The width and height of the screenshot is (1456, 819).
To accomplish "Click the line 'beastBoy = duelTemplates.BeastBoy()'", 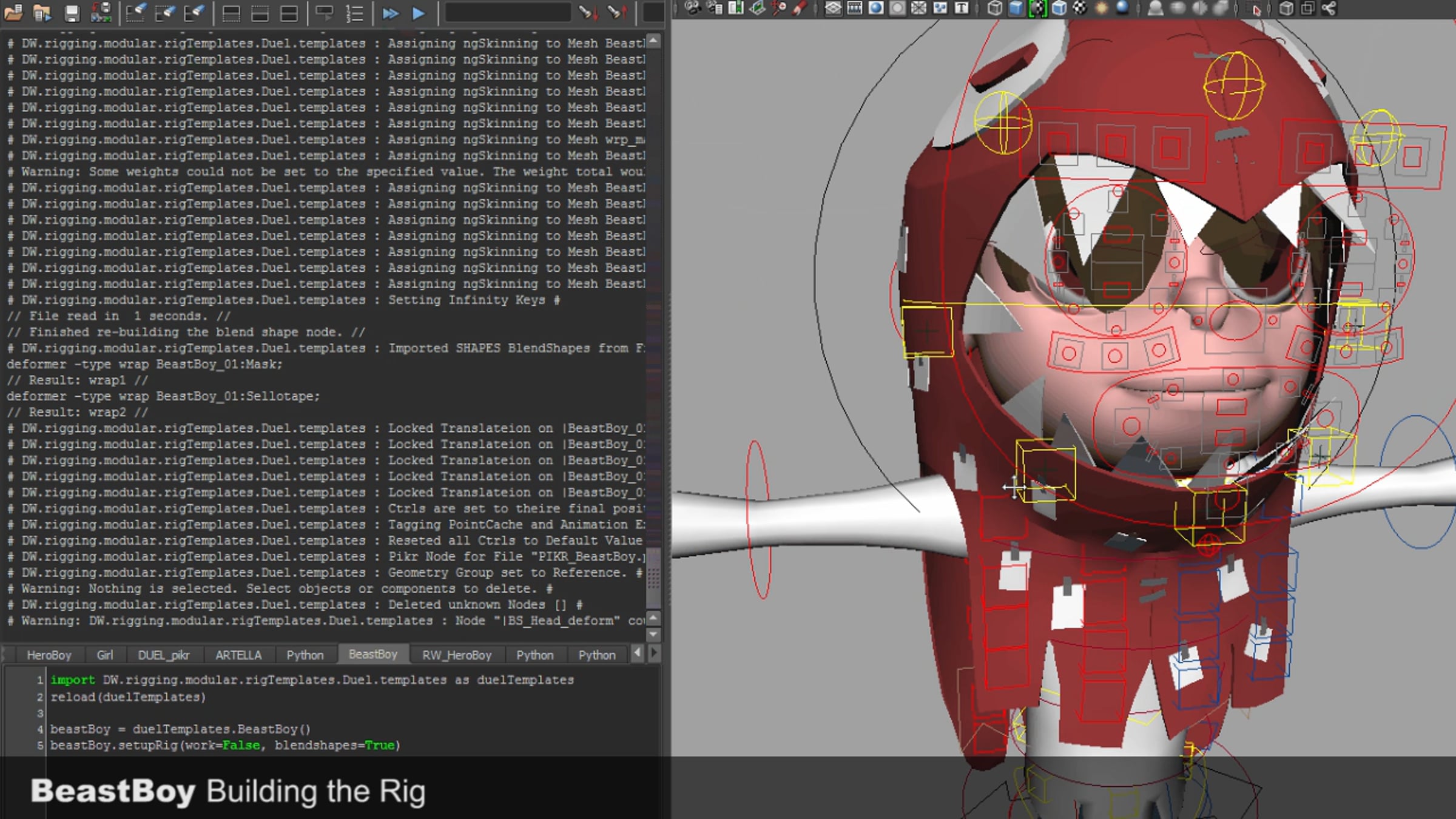I will click(180, 729).
